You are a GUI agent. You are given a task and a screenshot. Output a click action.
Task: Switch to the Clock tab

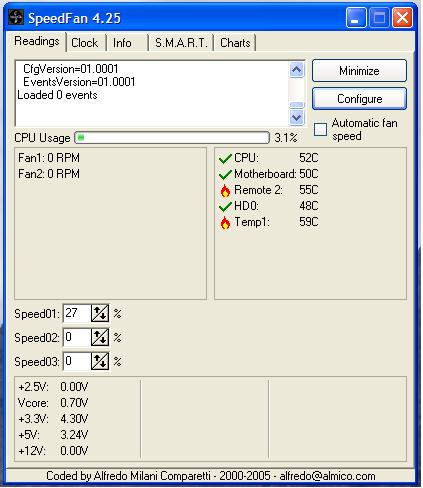[85, 43]
